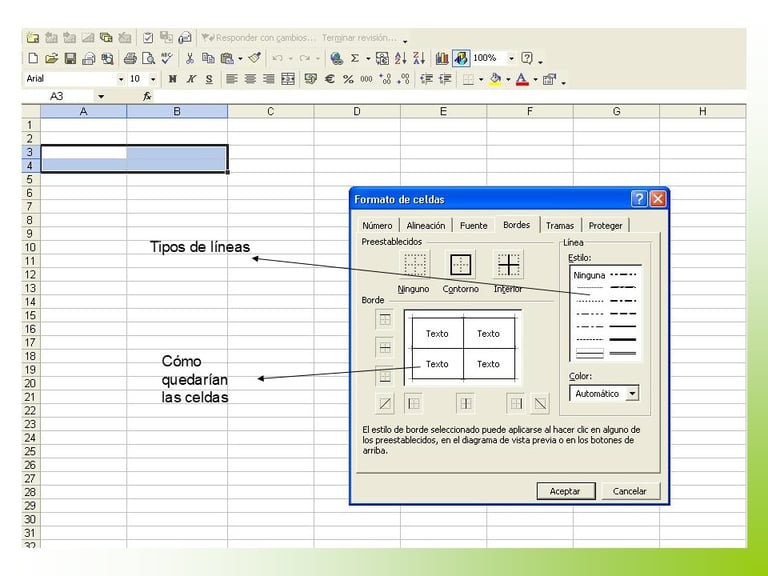
Task: Click the Insert Function fx icon
Action: click(147, 96)
